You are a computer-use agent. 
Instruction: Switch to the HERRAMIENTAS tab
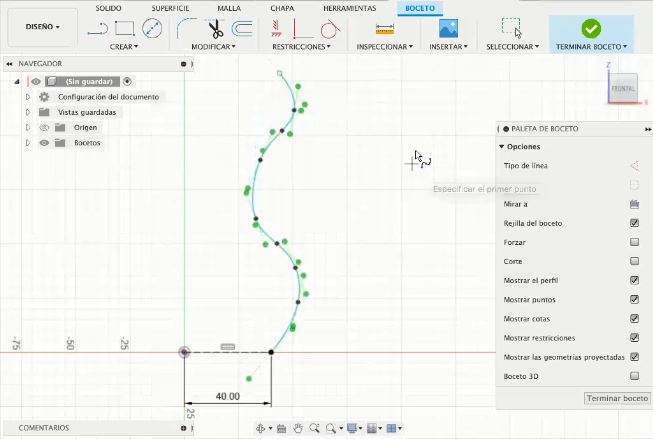[349, 8]
